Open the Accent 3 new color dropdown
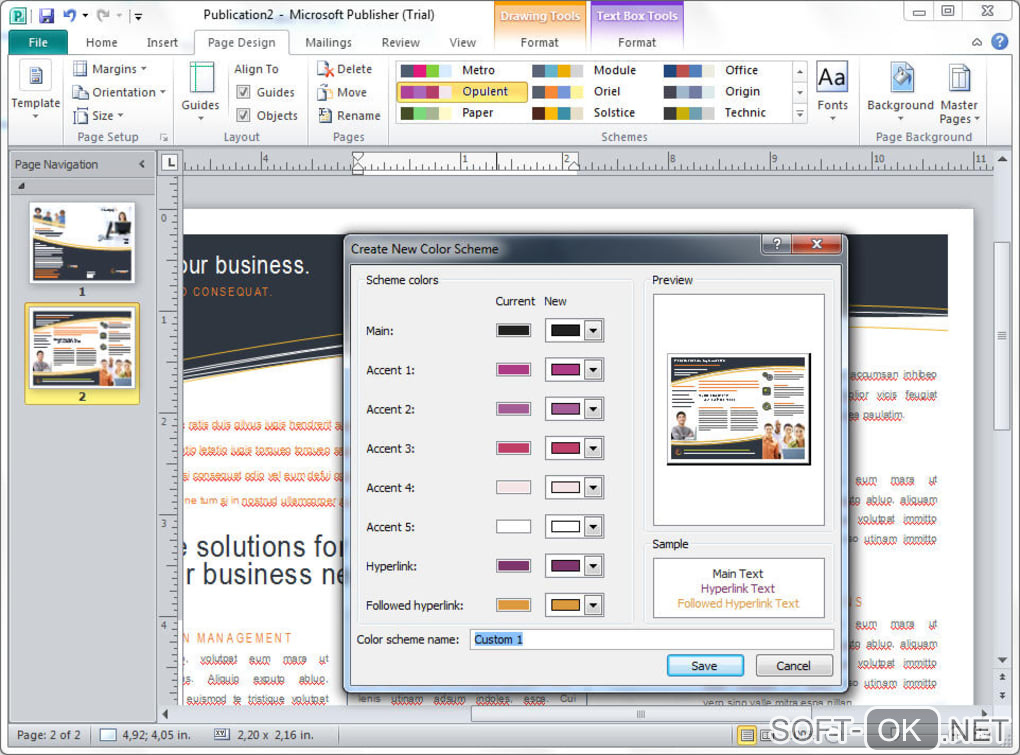 tap(593, 448)
